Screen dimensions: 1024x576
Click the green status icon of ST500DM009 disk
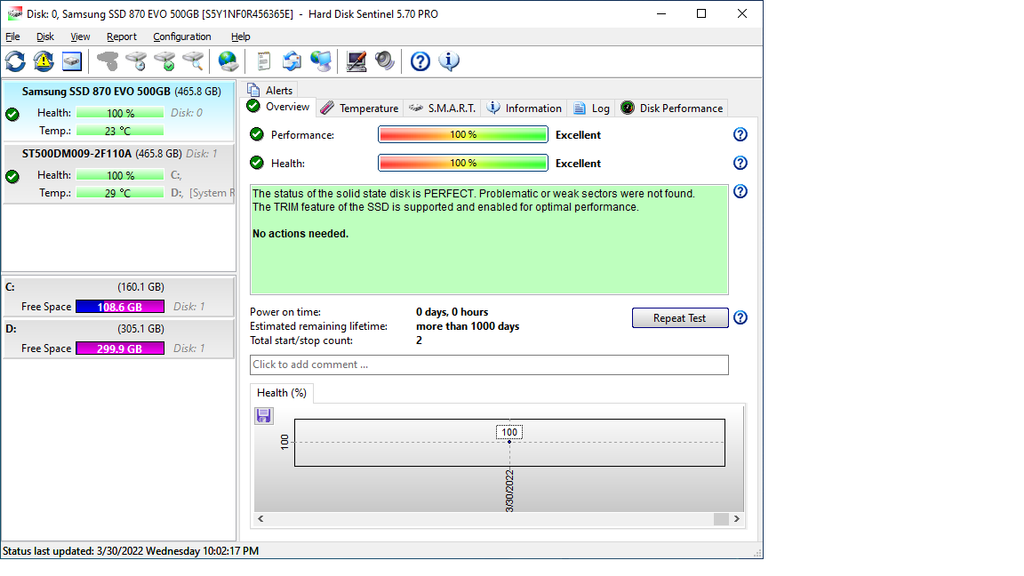click(x=12, y=176)
